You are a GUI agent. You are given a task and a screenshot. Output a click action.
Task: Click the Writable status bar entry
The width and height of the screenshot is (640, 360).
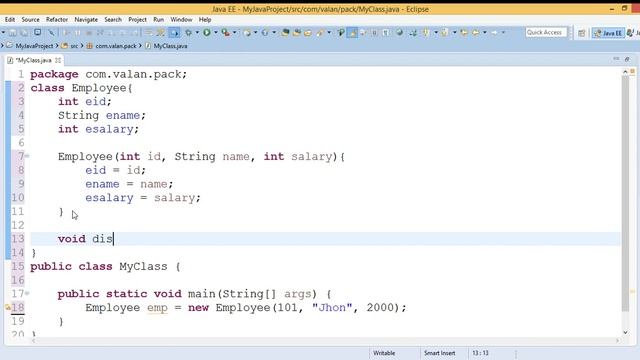[x=384, y=353]
